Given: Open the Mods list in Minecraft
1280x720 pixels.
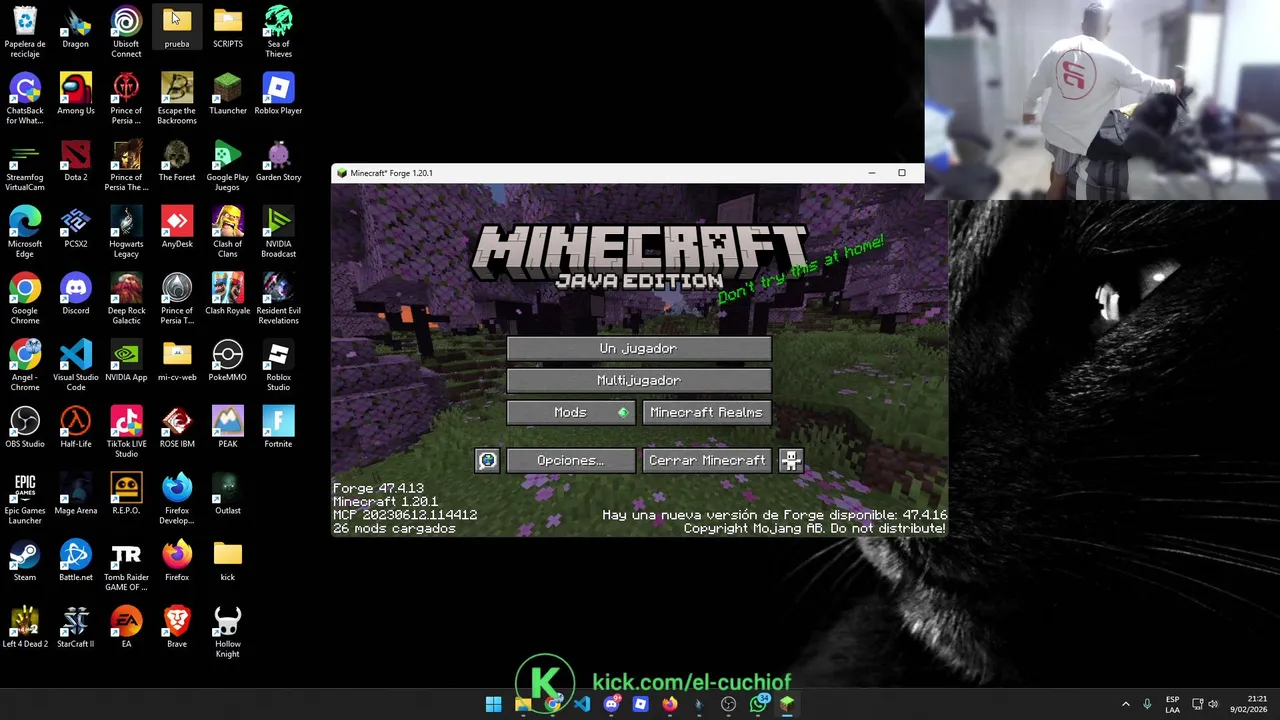Looking at the screenshot, I should [571, 412].
